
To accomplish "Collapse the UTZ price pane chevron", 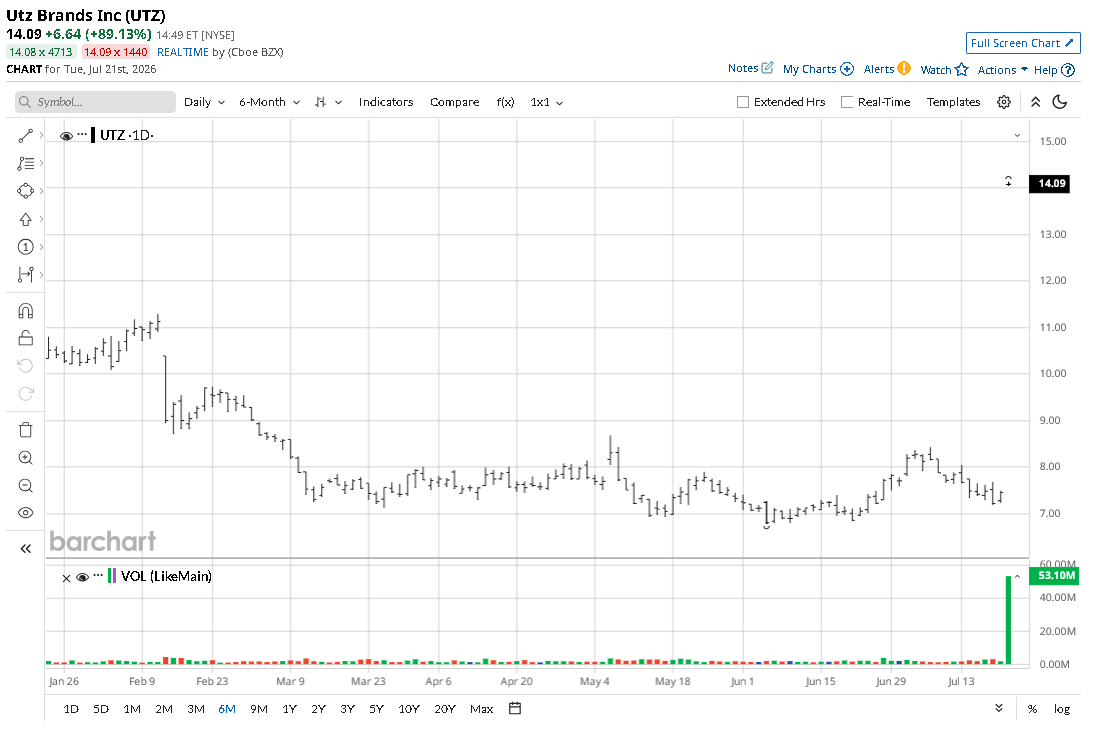I will point(1017,136).
